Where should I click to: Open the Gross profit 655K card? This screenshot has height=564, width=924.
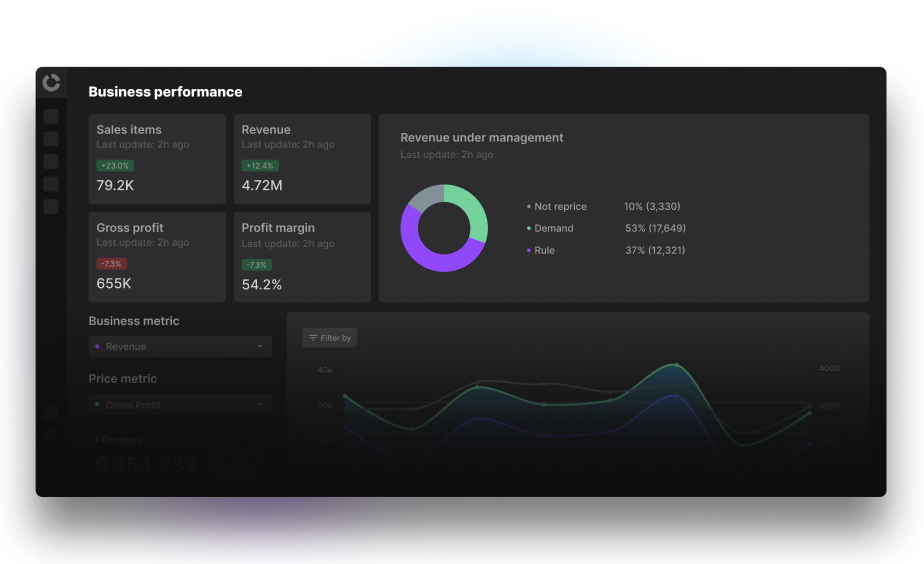pos(157,257)
